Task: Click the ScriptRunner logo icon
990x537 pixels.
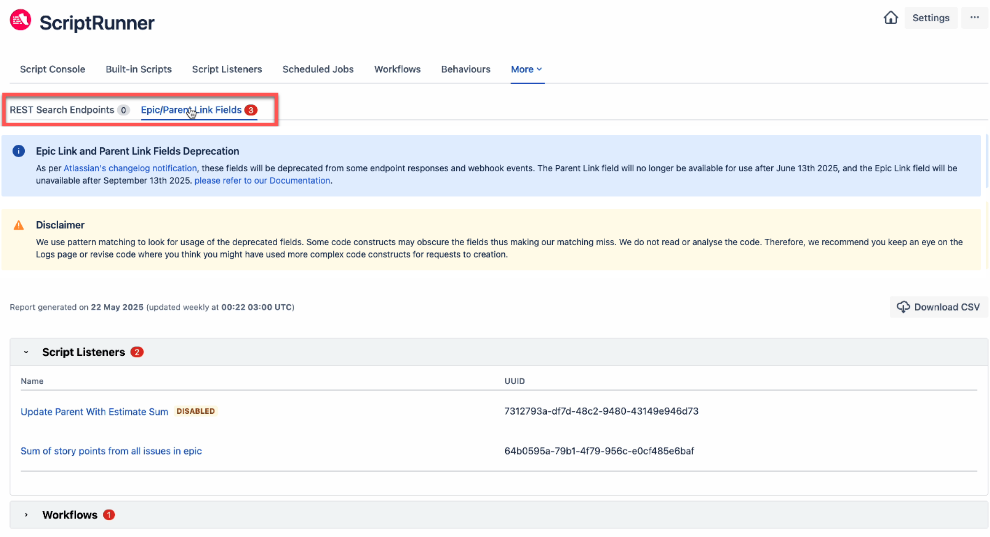Action: (20, 20)
